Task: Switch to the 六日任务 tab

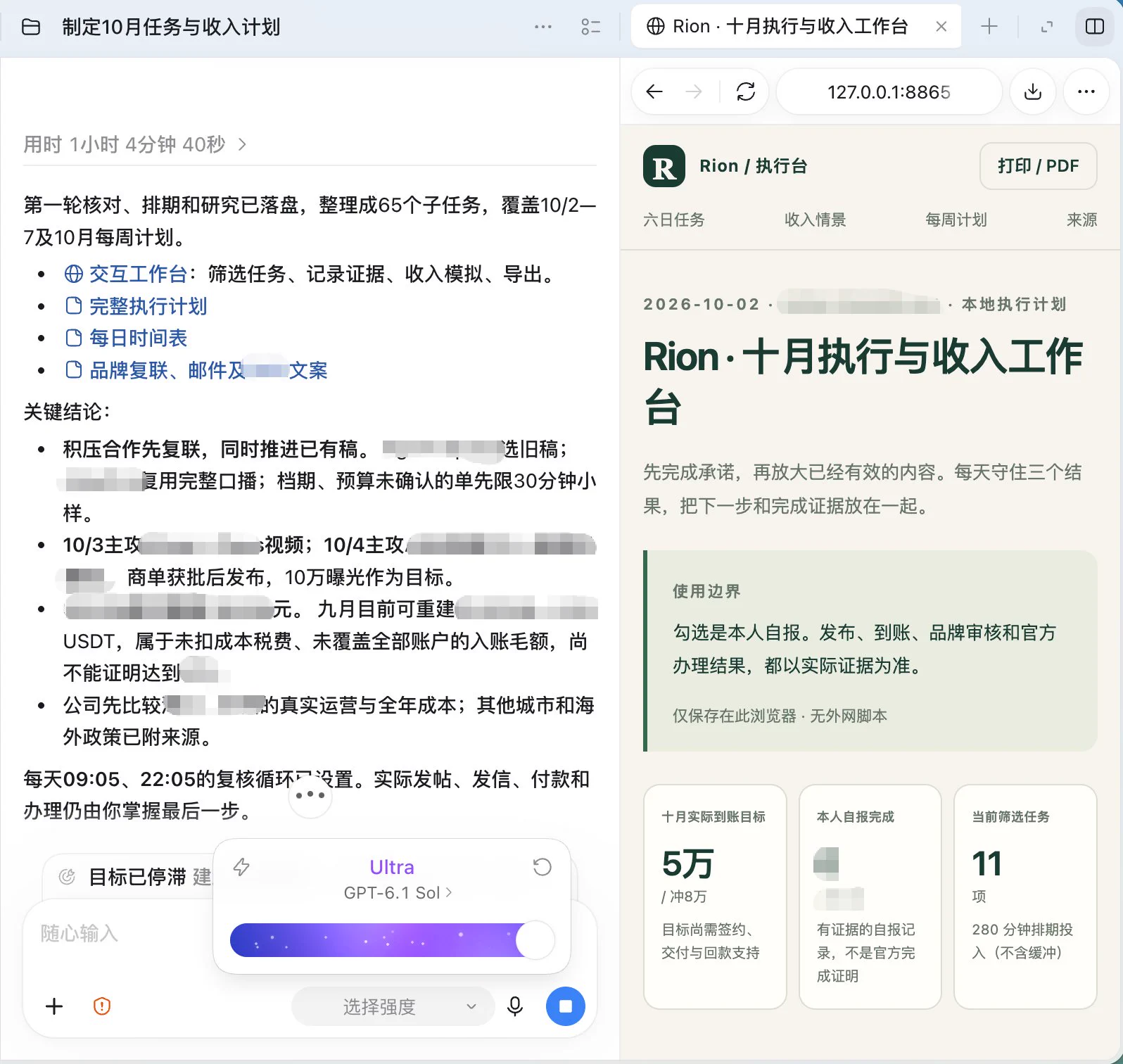Action: (x=673, y=220)
